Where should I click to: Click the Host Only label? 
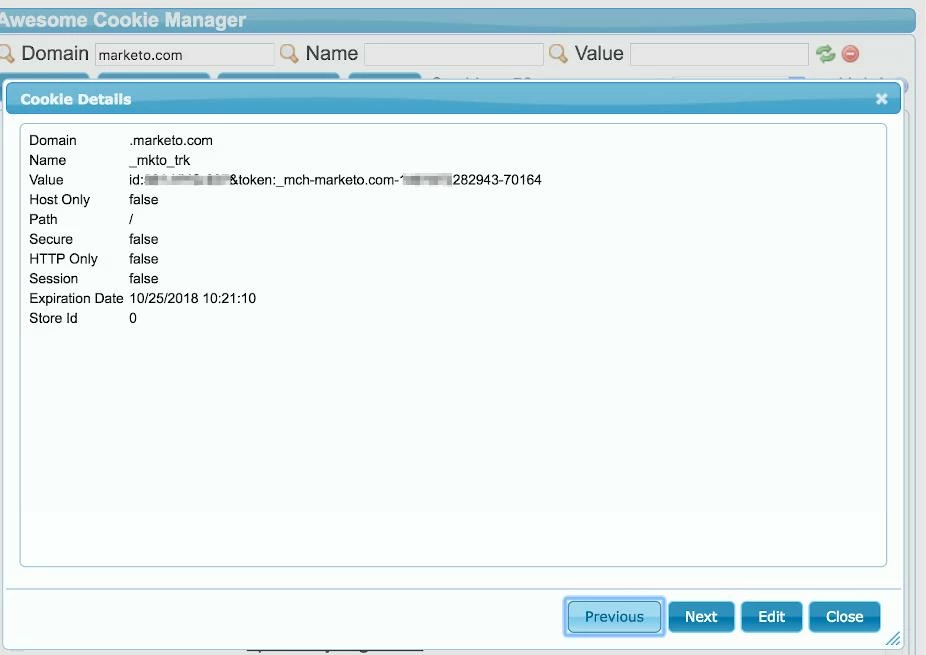point(60,200)
